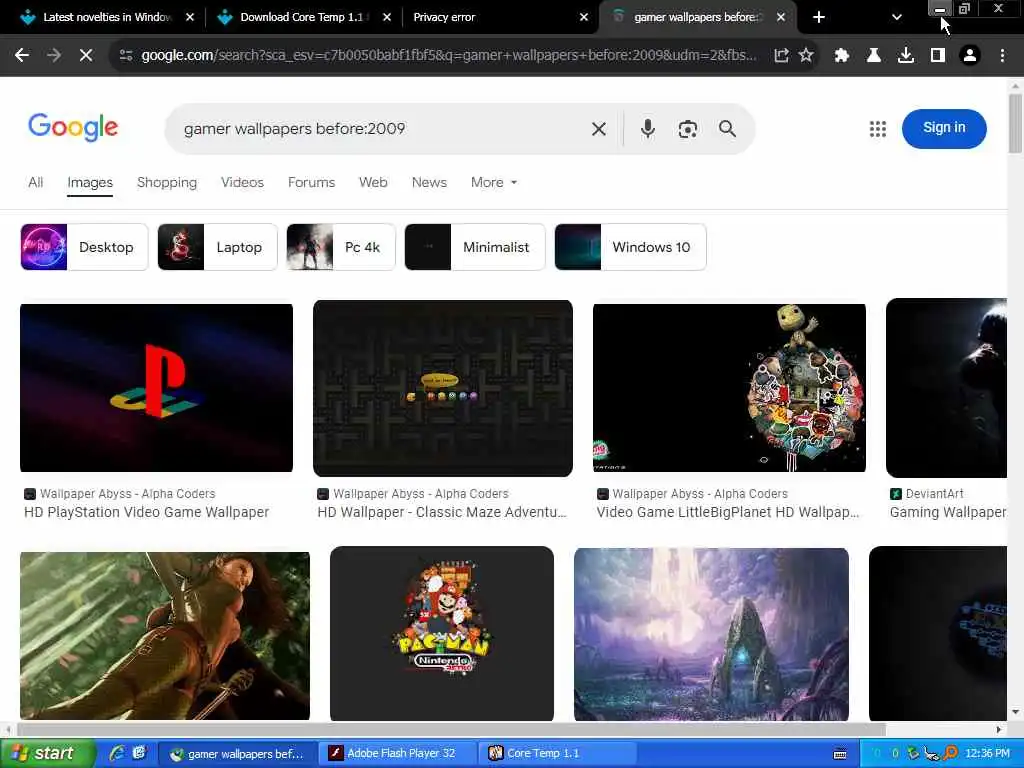Open the tab search dropdown chevron
This screenshot has width=1024, height=768.
(x=897, y=18)
